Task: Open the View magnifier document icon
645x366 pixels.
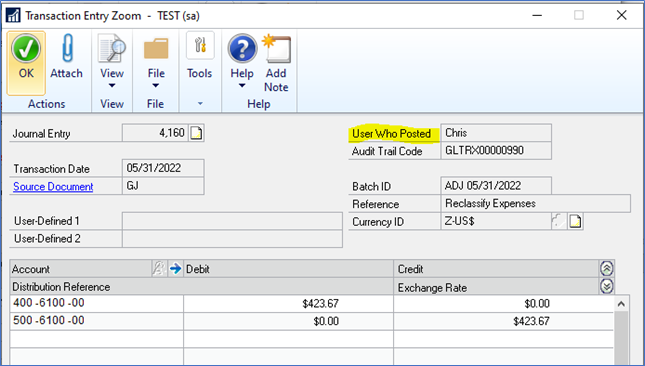Action: click(111, 49)
